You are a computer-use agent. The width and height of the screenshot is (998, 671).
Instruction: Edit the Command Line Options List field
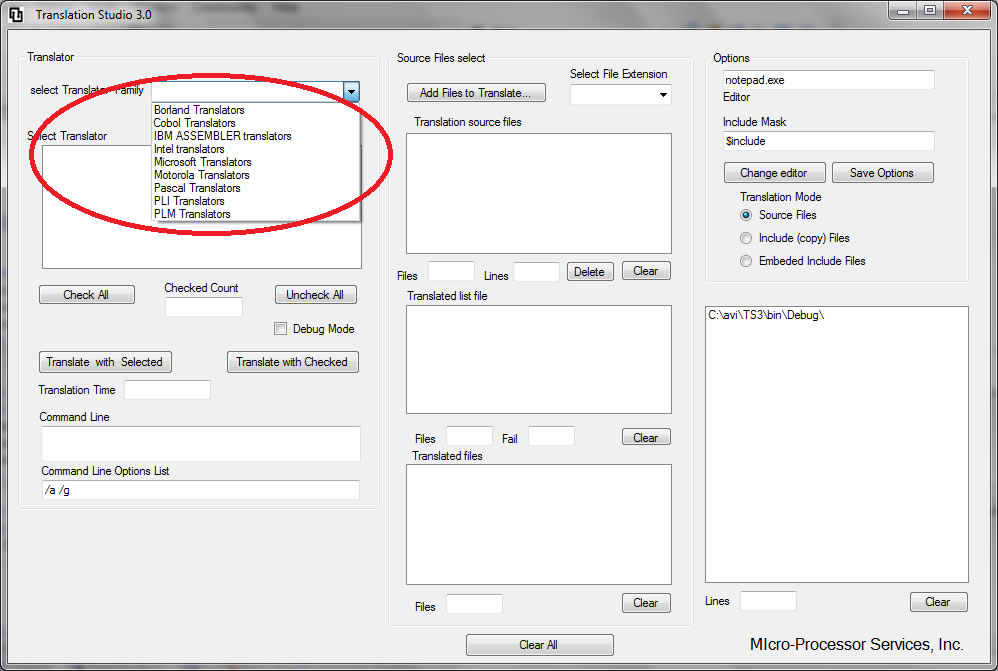(200, 490)
